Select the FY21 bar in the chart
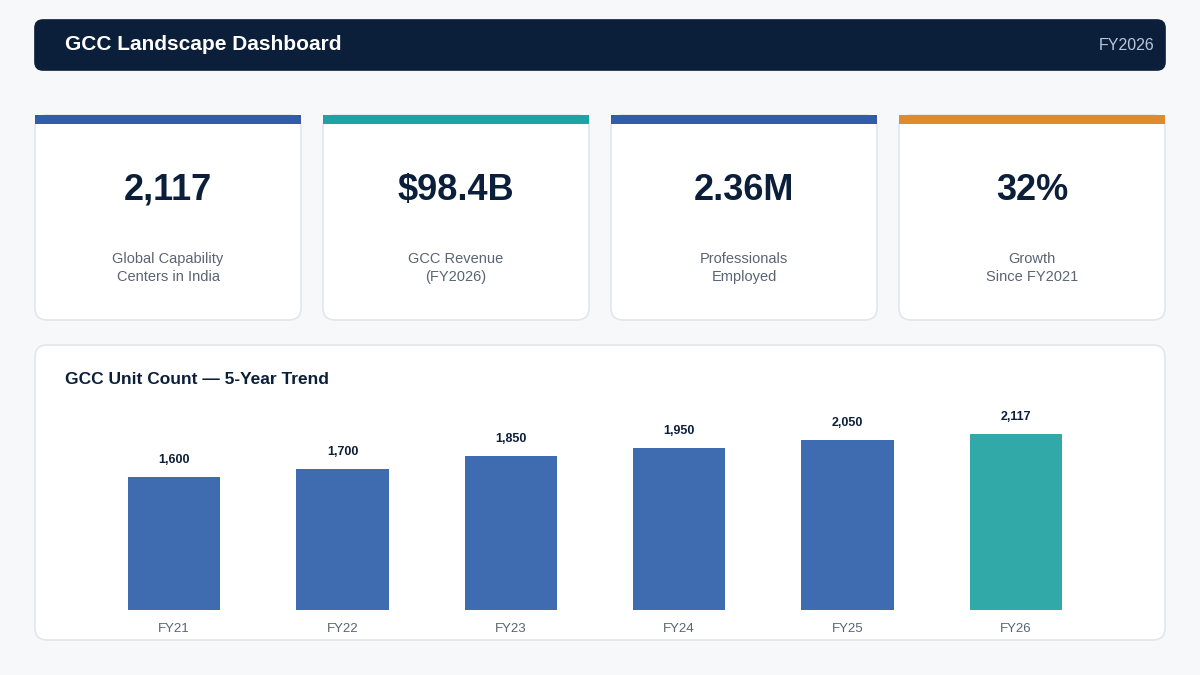 coord(174,543)
